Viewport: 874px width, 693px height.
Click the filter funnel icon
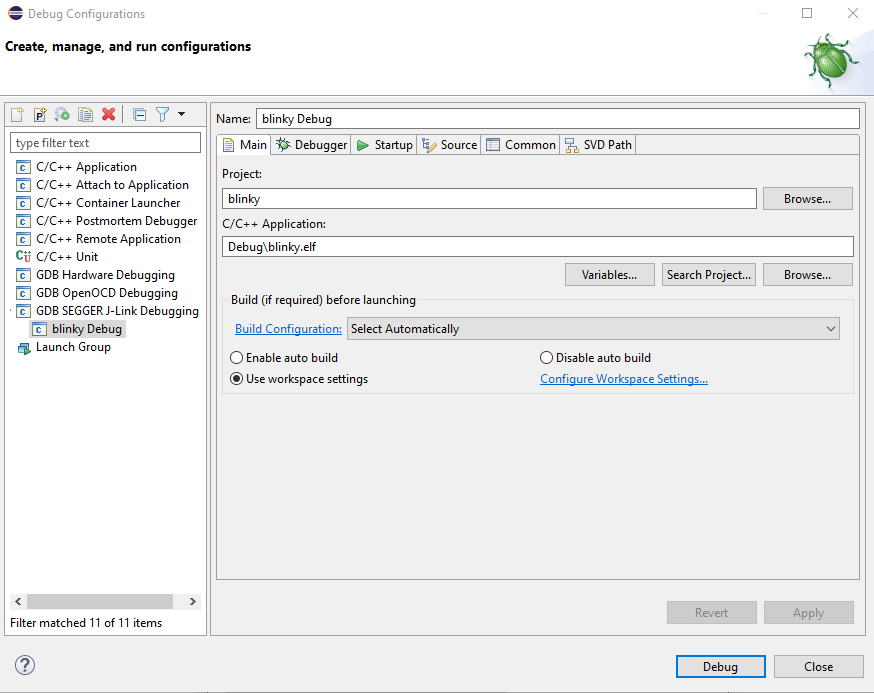pos(162,115)
